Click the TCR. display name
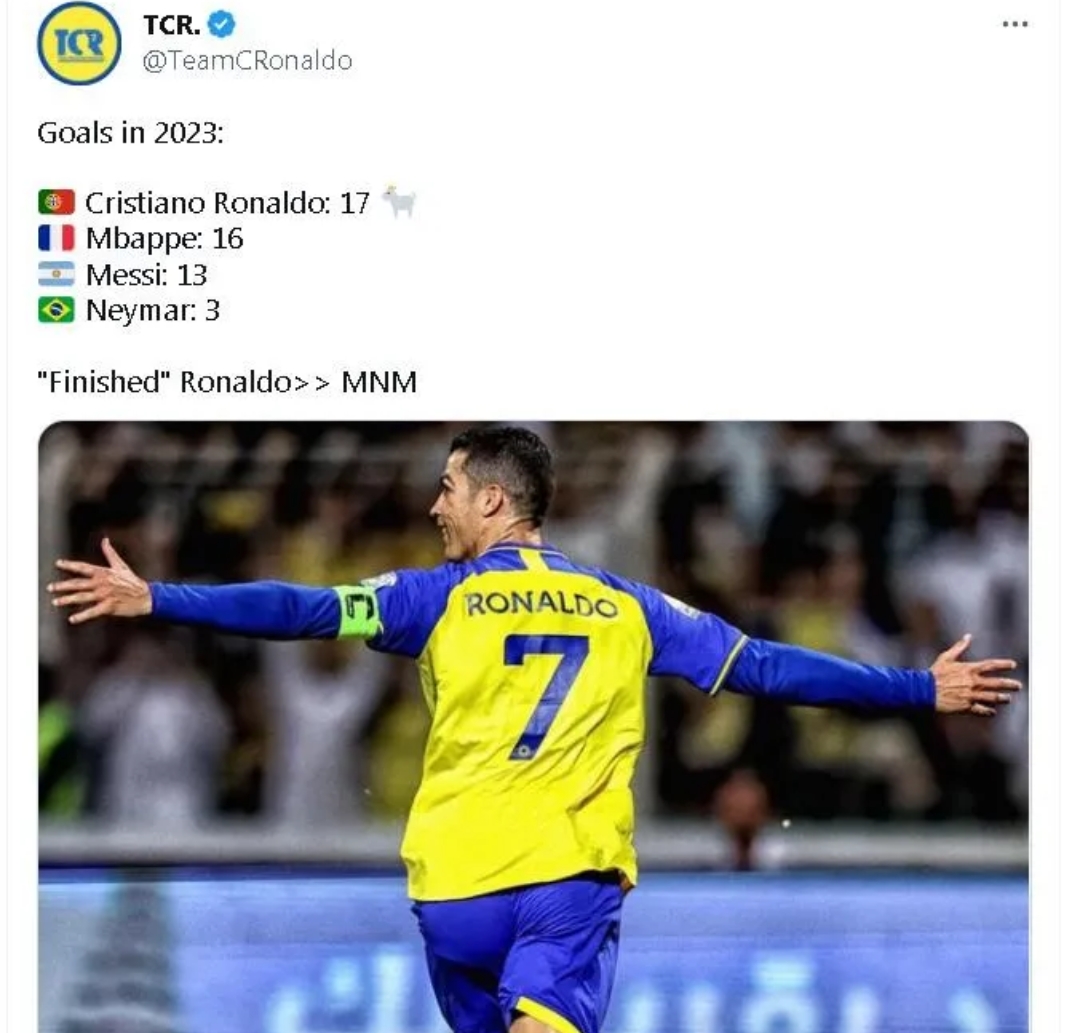The image size is (1080, 1033). [172, 25]
